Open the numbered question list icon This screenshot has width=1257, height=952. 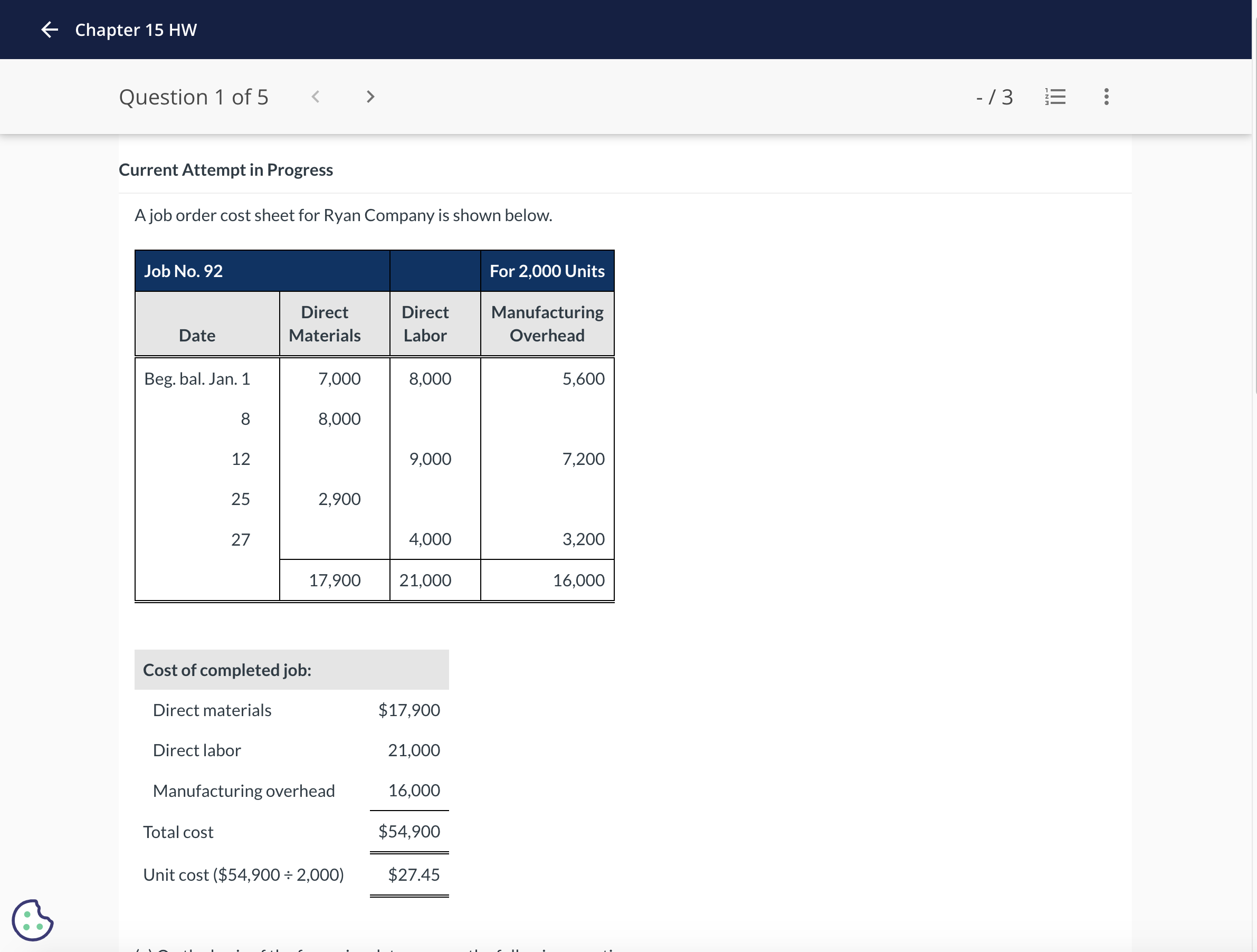[x=1055, y=97]
